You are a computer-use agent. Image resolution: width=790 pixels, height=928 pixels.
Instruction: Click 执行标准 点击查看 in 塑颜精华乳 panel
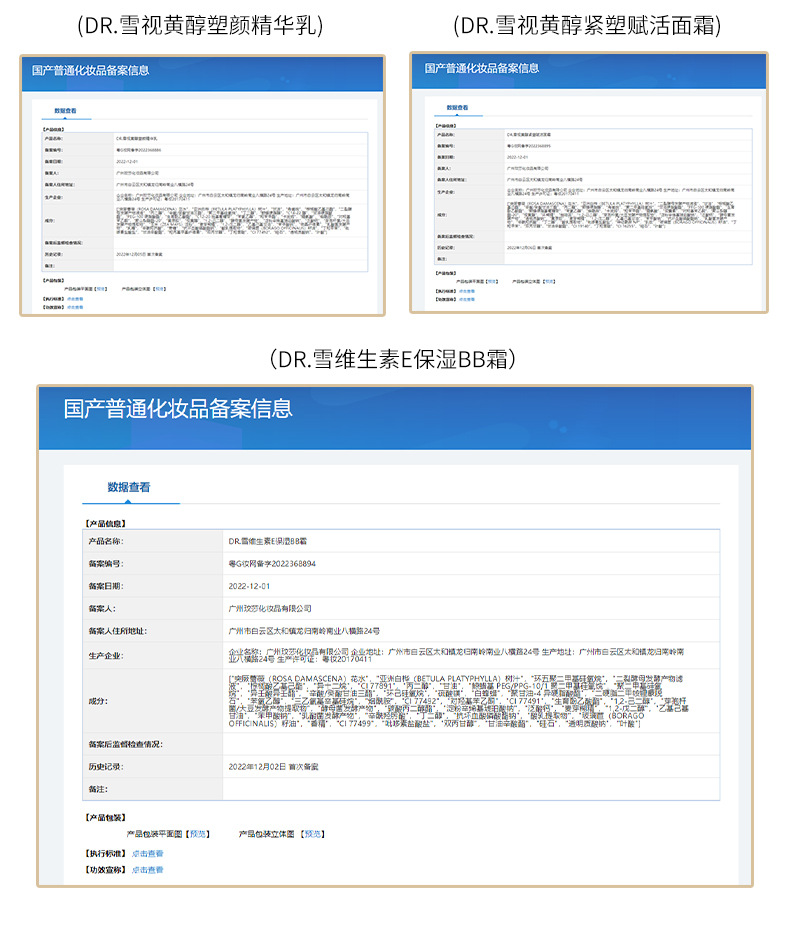click(x=75, y=299)
